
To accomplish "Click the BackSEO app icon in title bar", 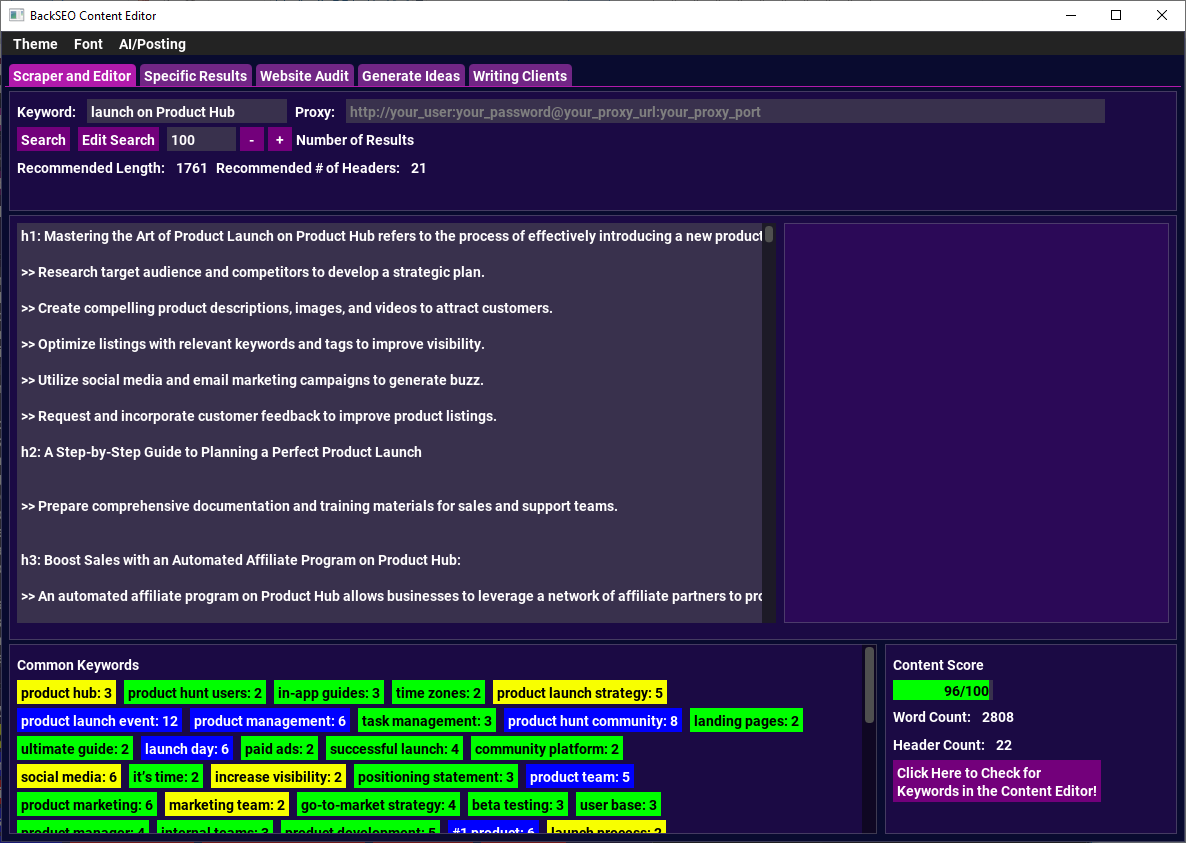I will (x=17, y=15).
